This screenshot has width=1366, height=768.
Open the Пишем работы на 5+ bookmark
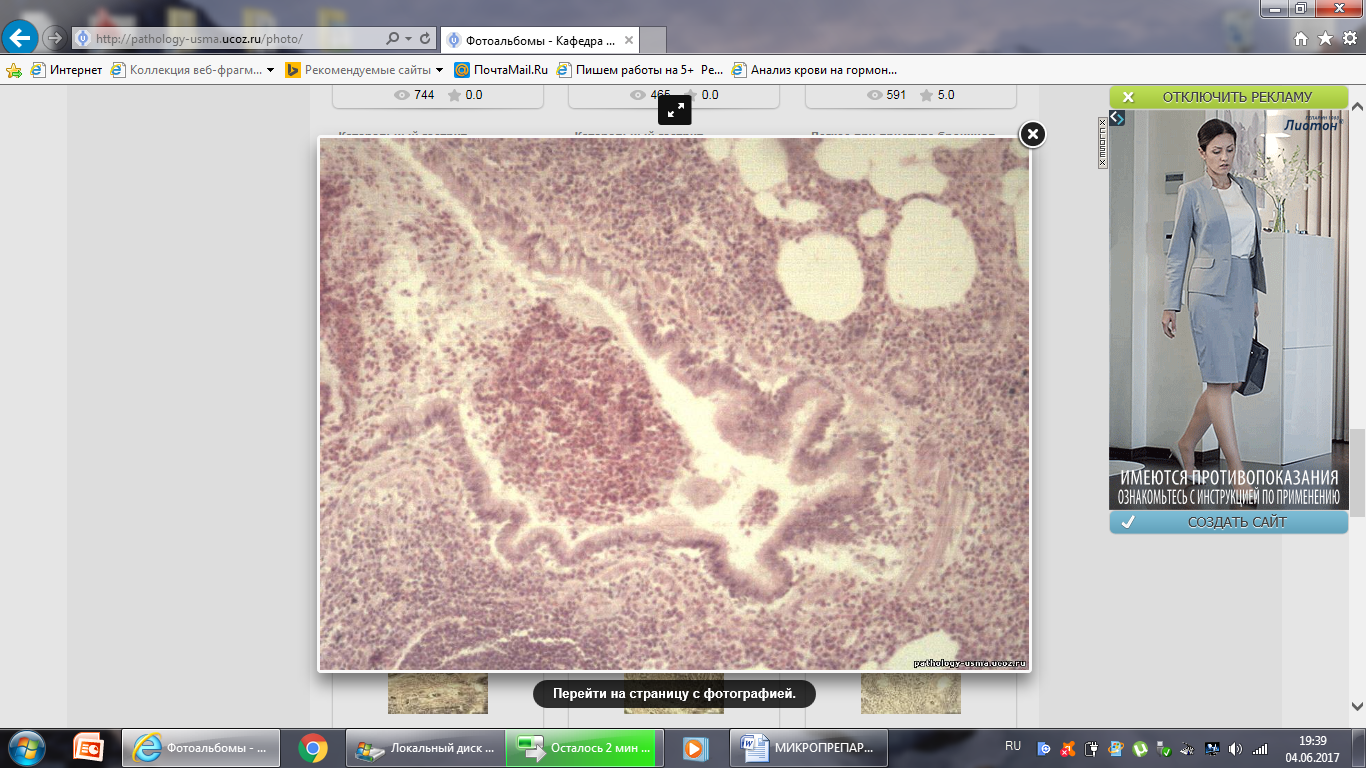639,70
